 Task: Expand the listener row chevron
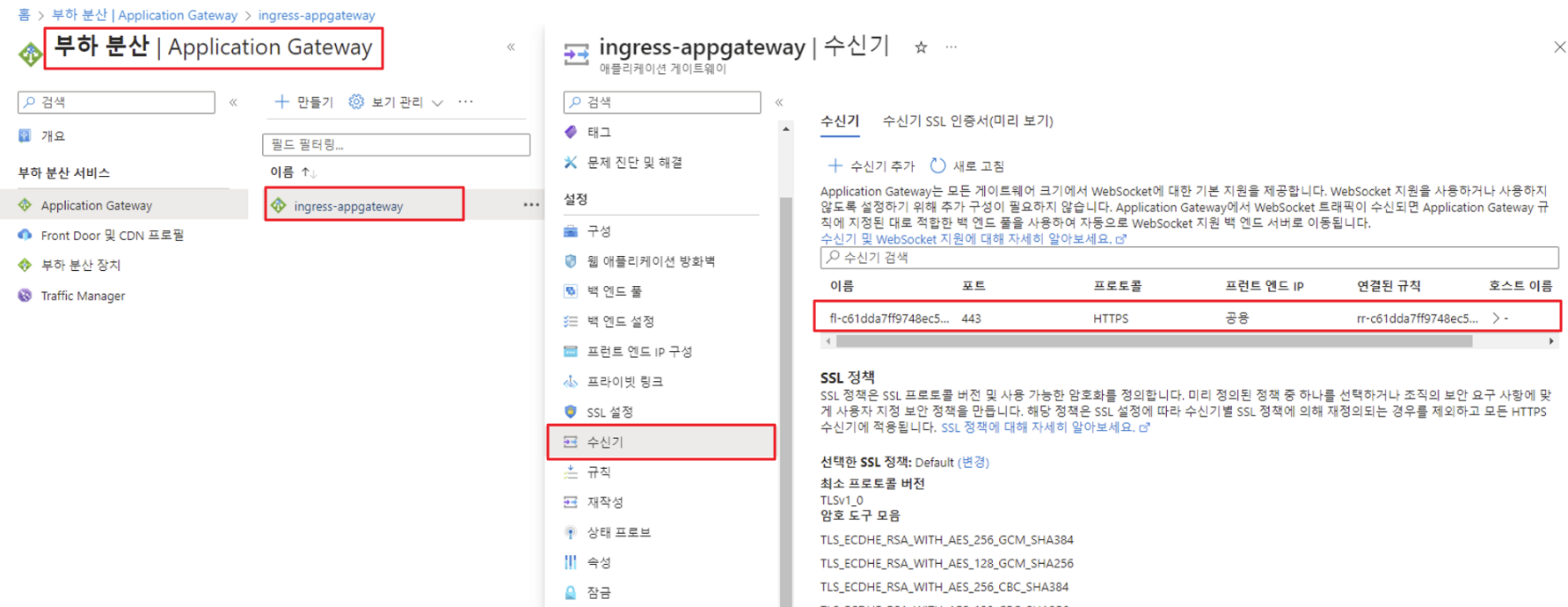[x=1496, y=318]
